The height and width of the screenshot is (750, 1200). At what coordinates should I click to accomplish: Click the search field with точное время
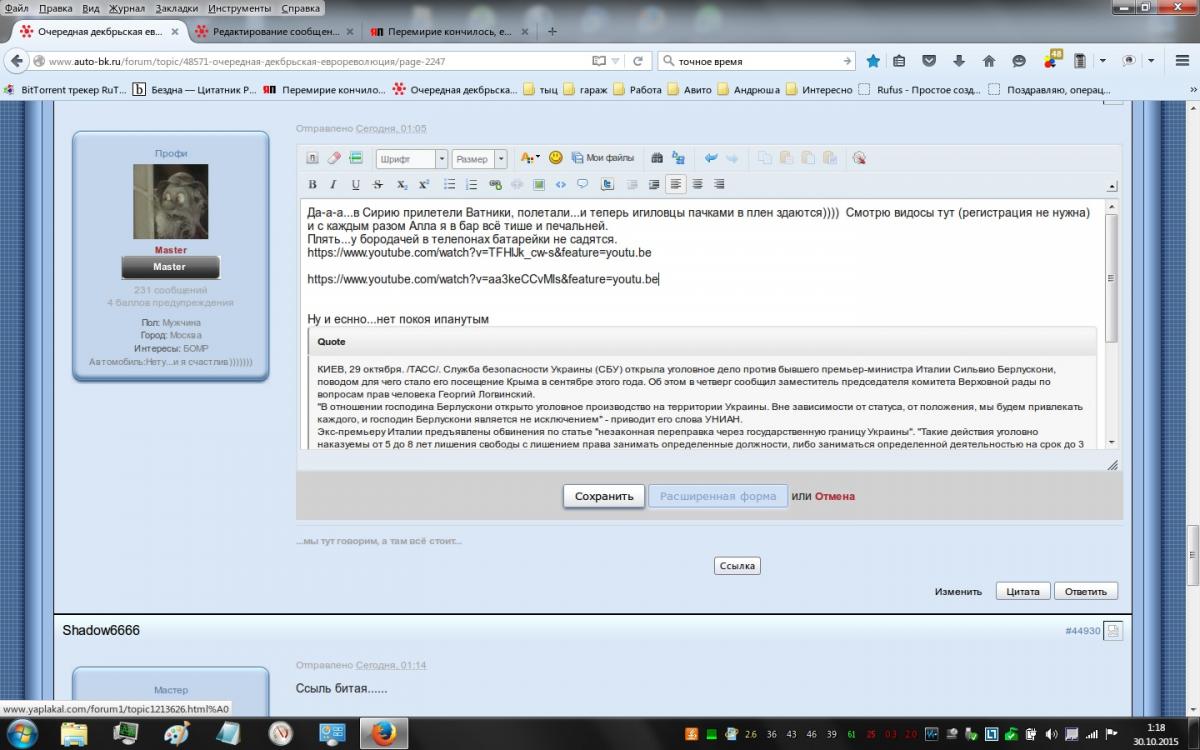pos(758,61)
